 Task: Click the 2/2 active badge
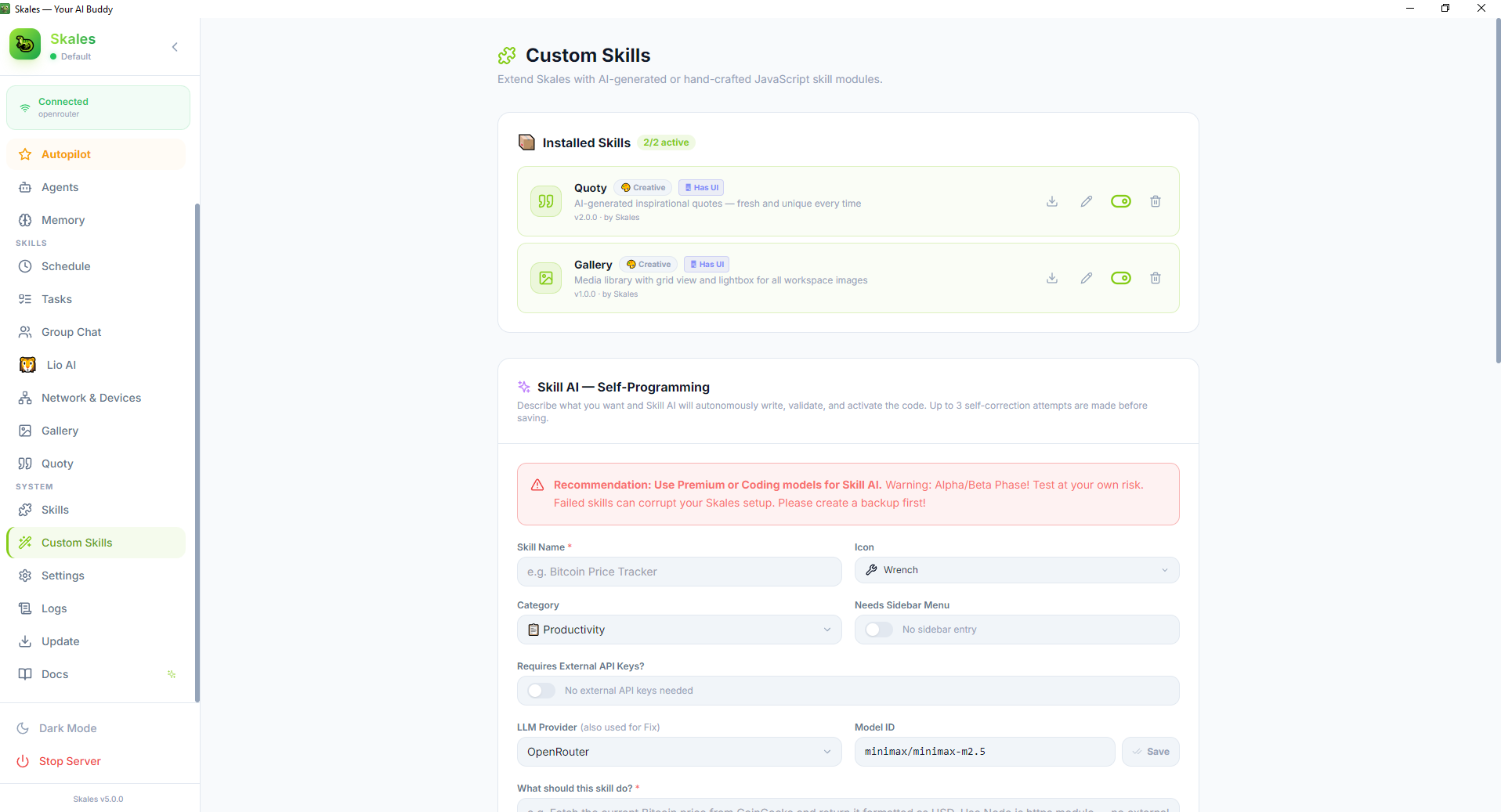[x=666, y=143]
